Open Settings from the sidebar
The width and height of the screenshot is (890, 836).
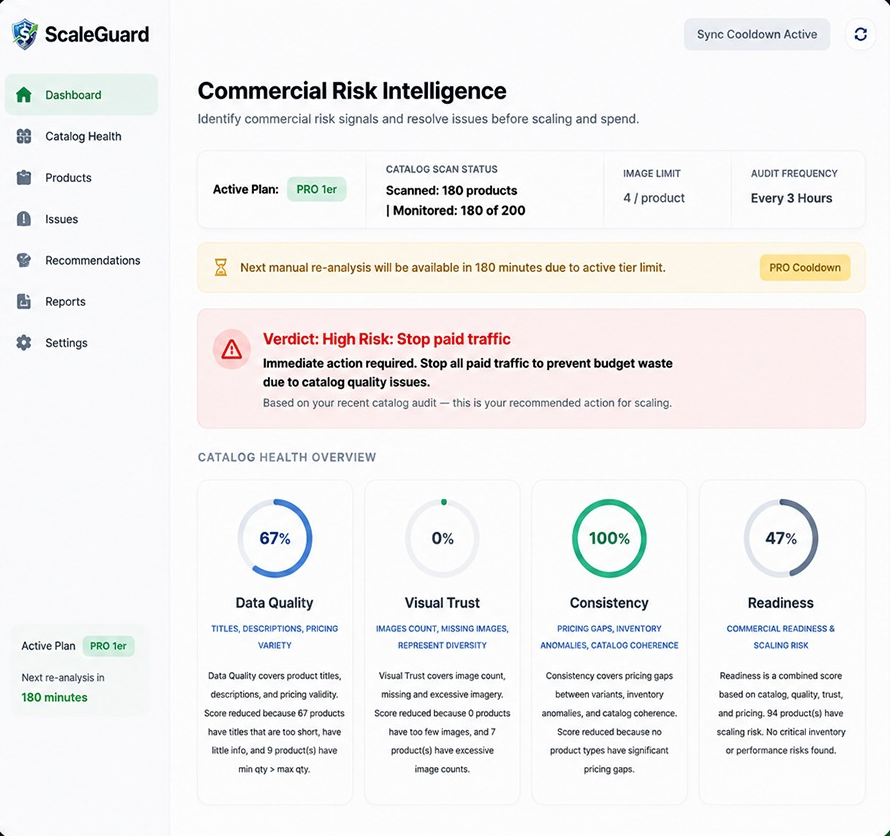click(x=81, y=343)
